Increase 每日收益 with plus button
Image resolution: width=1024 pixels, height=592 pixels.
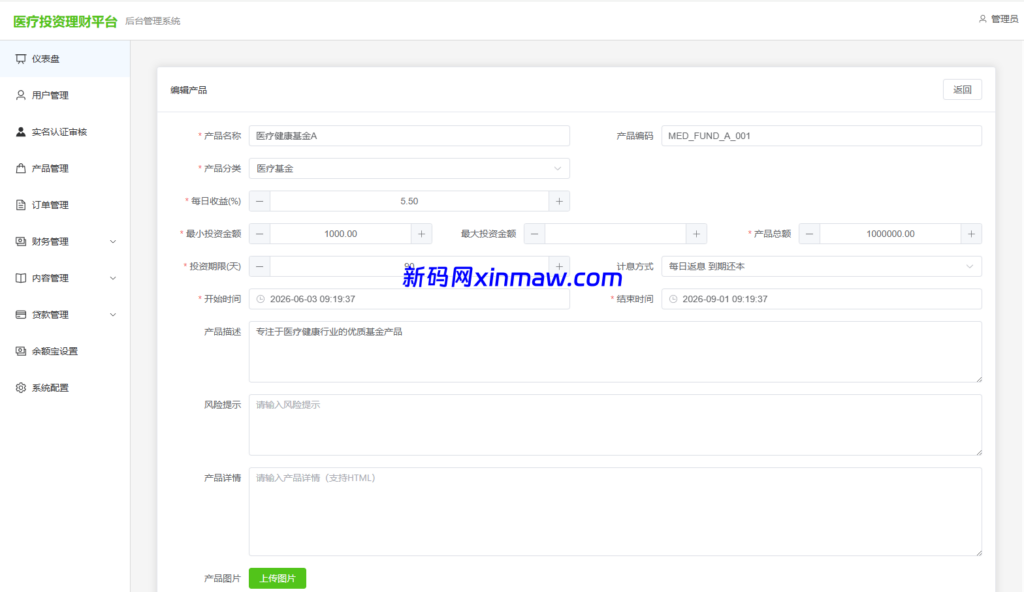559,201
